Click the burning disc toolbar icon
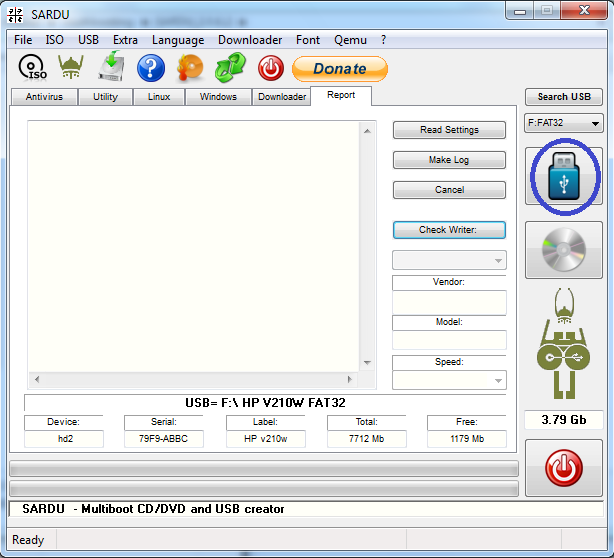The width and height of the screenshot is (614, 558). pyautogui.click(x=190, y=68)
